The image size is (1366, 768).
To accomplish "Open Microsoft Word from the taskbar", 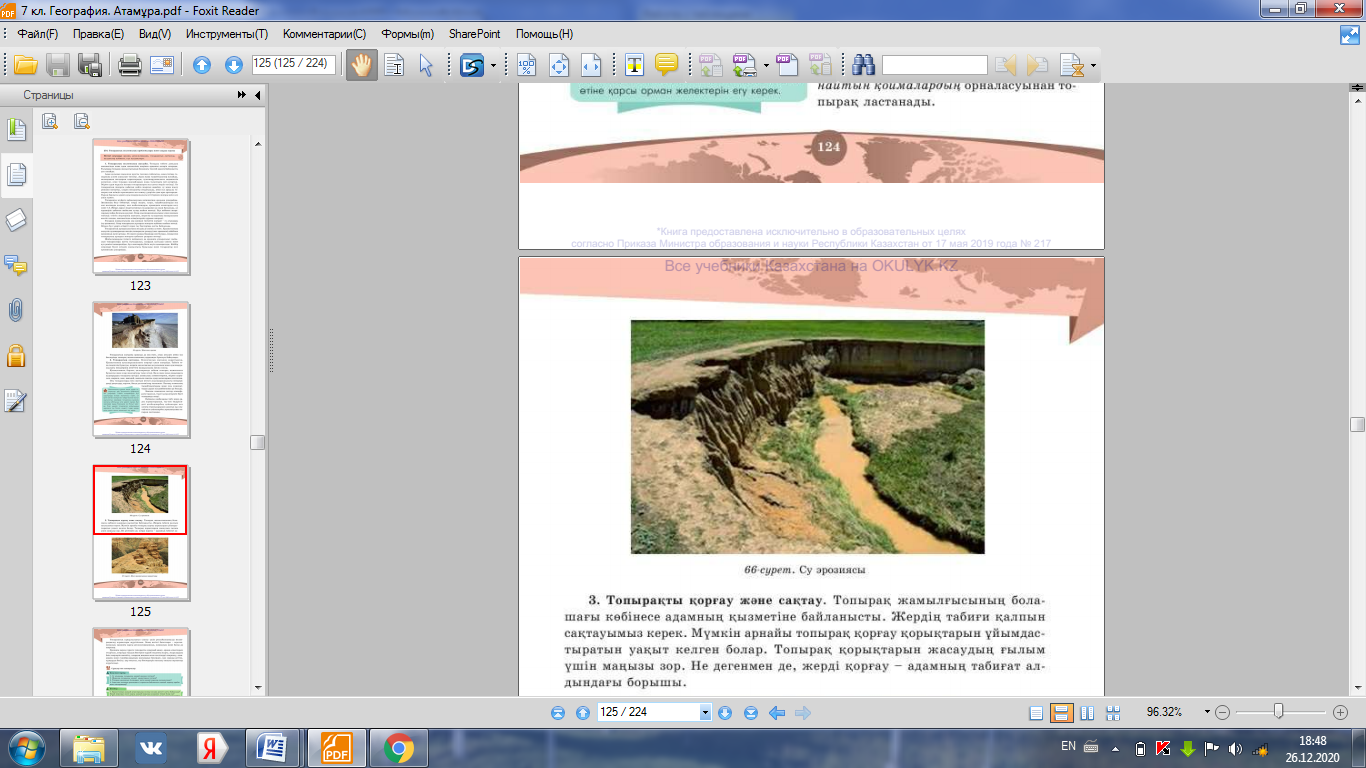I will click(x=272, y=748).
